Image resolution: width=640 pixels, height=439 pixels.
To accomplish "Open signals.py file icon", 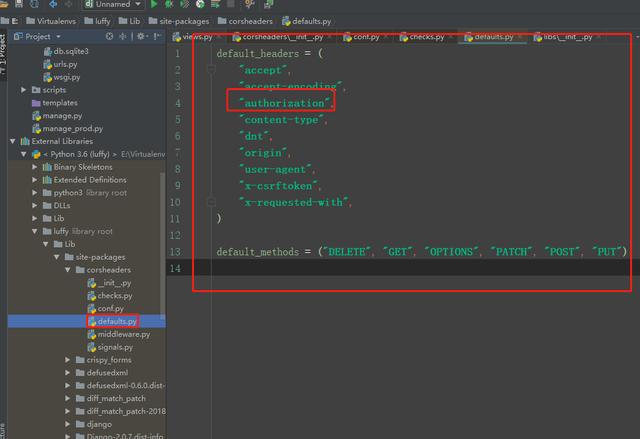I will [x=91, y=347].
